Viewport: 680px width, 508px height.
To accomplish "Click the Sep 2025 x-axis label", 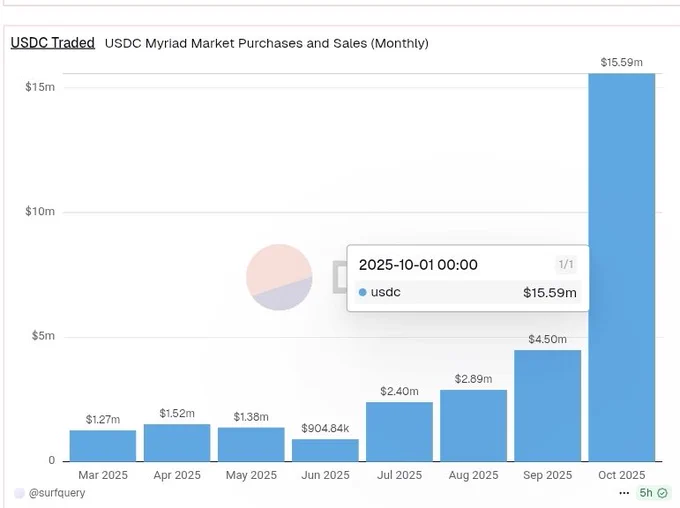I will [547, 475].
